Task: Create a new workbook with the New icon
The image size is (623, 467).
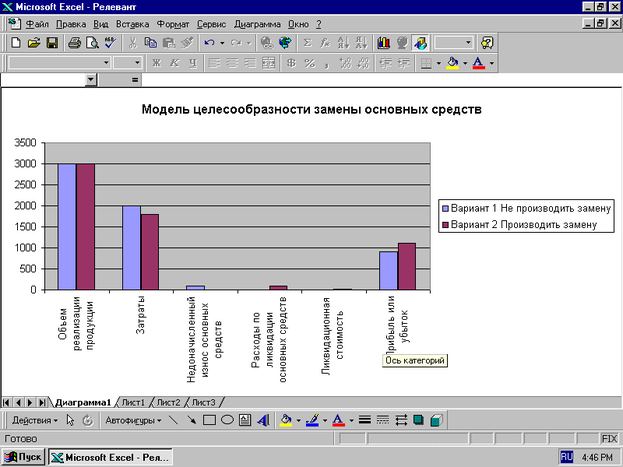Action: click(x=15, y=43)
